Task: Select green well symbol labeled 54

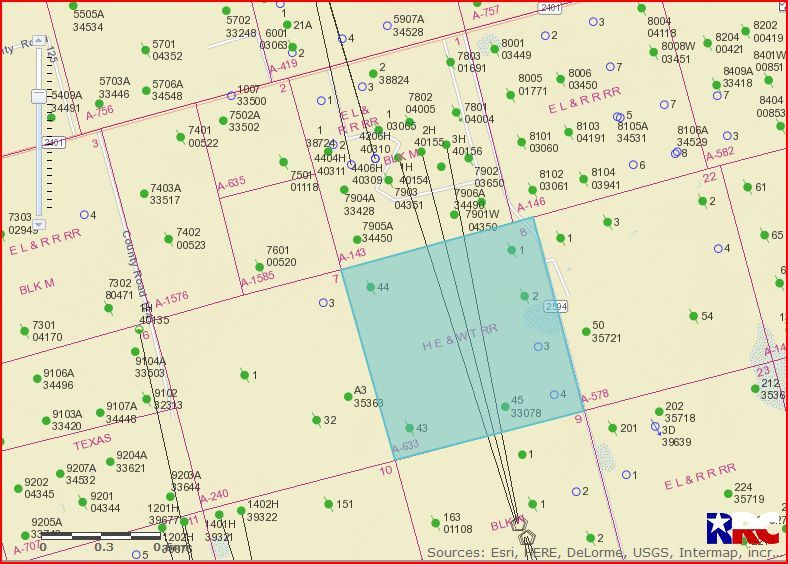Action: [694, 316]
